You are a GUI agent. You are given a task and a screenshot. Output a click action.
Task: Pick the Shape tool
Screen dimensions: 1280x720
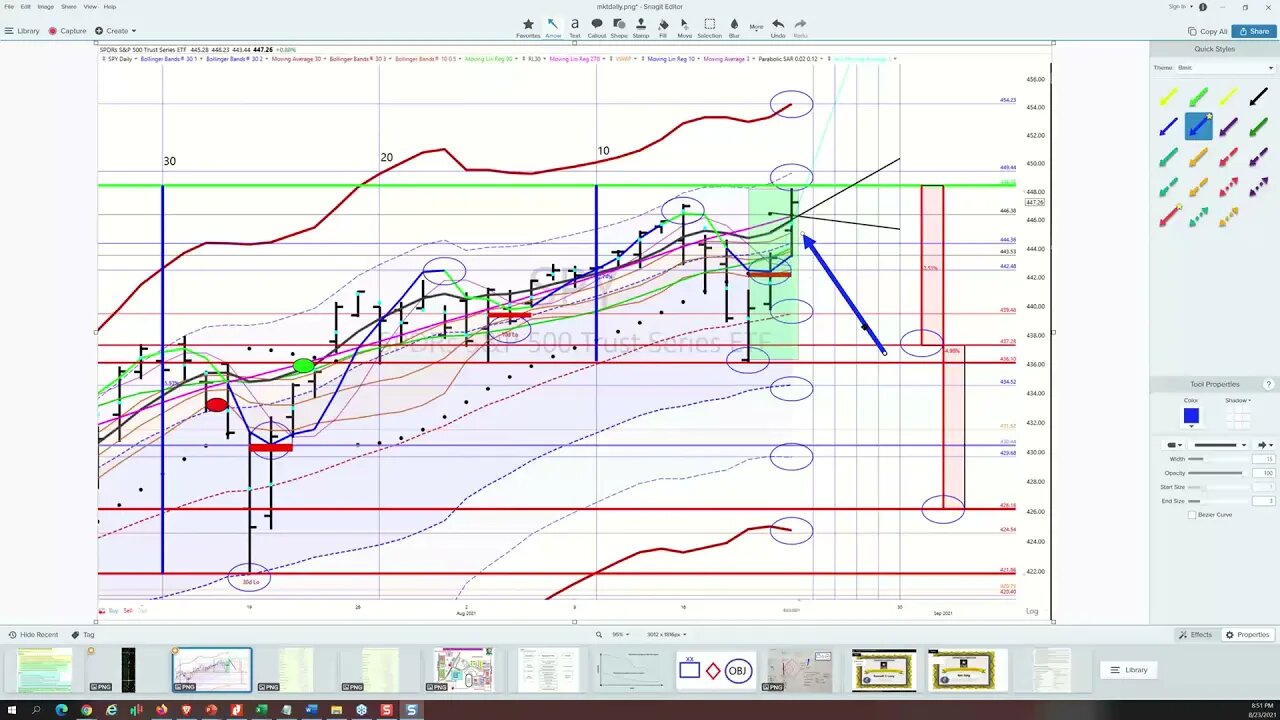pyautogui.click(x=619, y=28)
